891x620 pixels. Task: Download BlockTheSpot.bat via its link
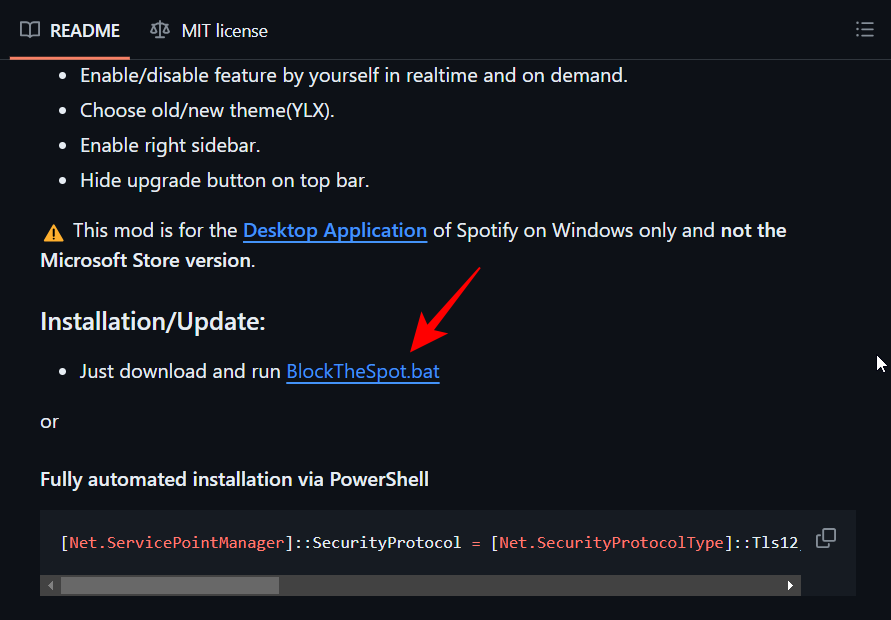[362, 370]
